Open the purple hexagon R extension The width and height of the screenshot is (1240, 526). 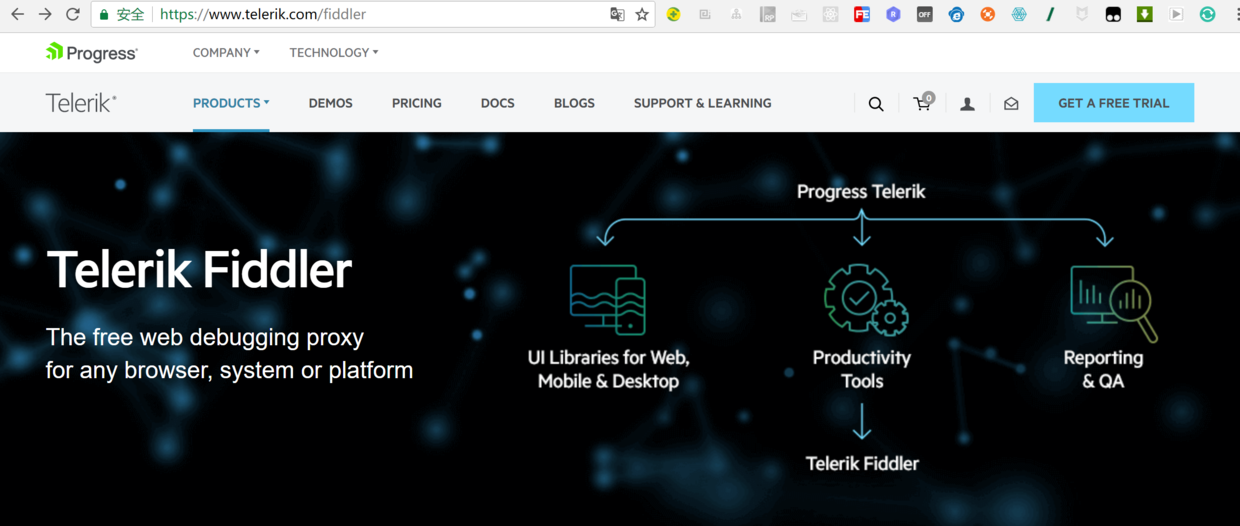tap(893, 14)
